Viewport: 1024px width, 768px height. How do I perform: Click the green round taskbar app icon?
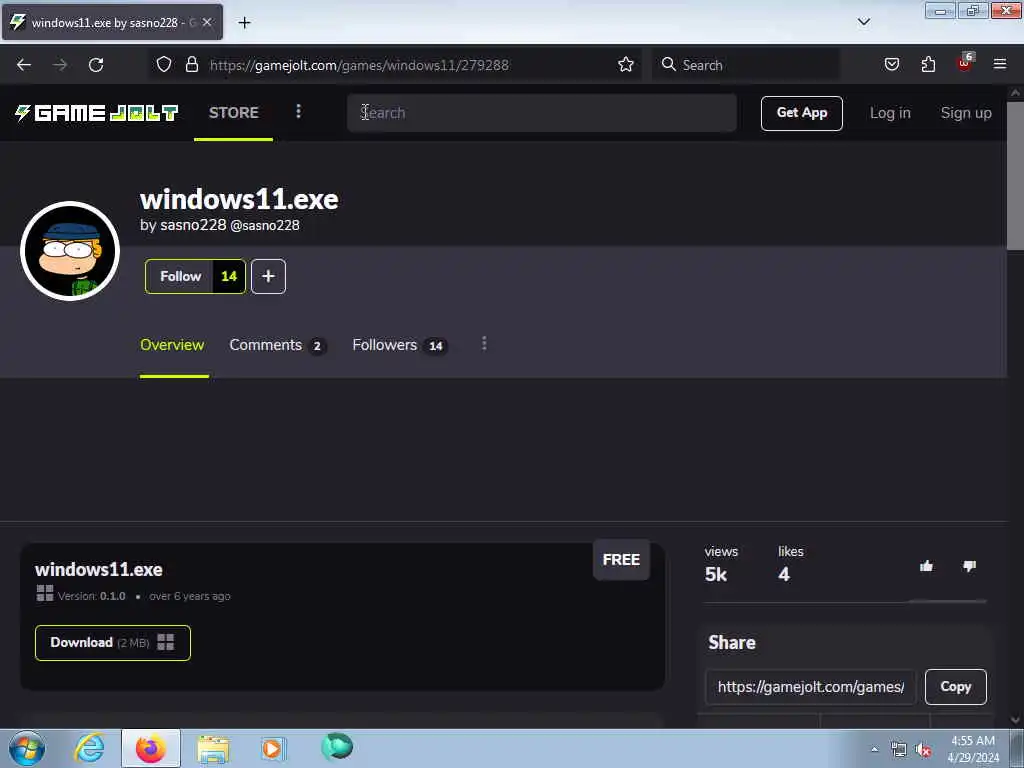tap(338, 747)
